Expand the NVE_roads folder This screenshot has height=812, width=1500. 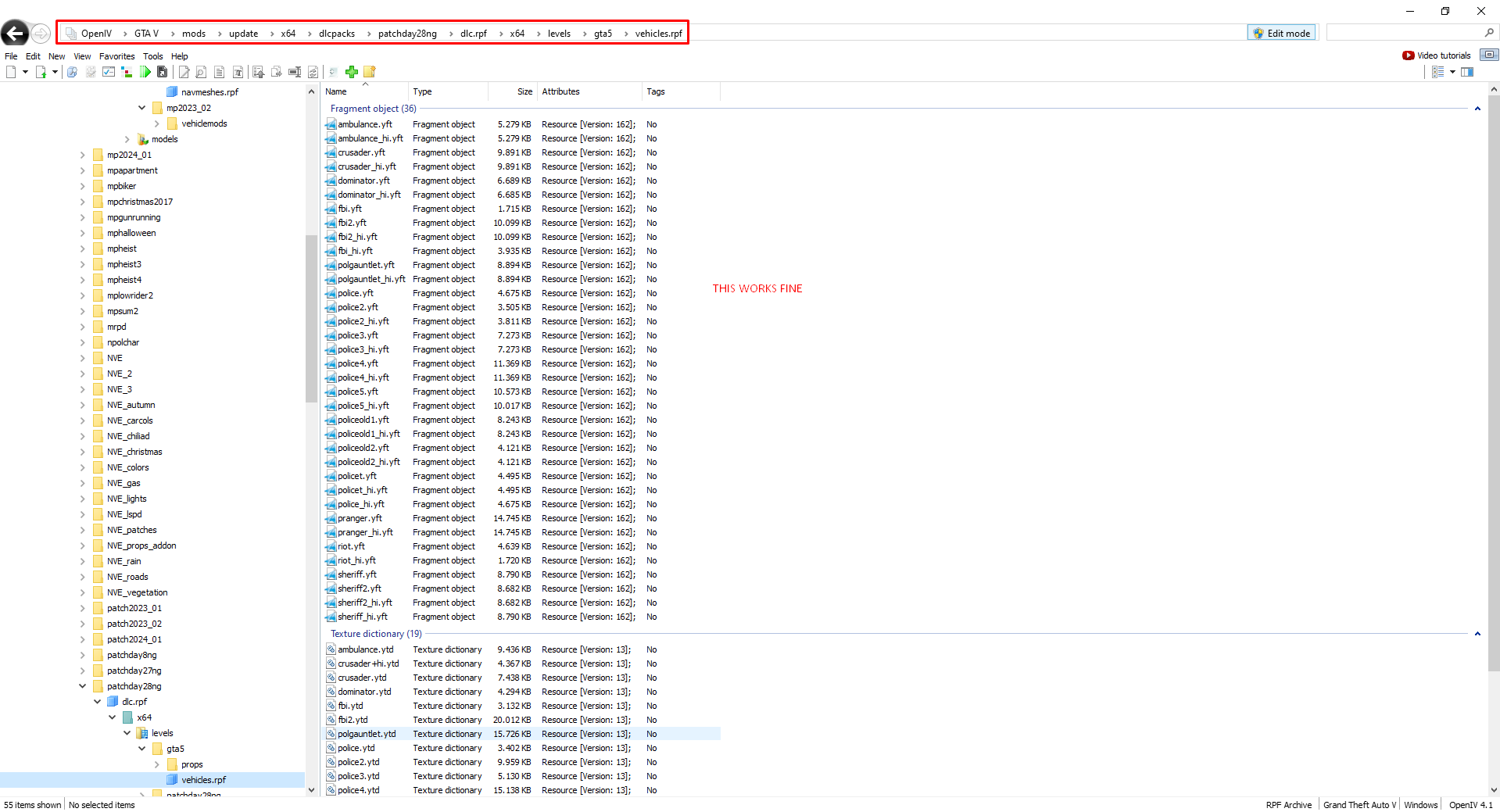pyautogui.click(x=83, y=577)
